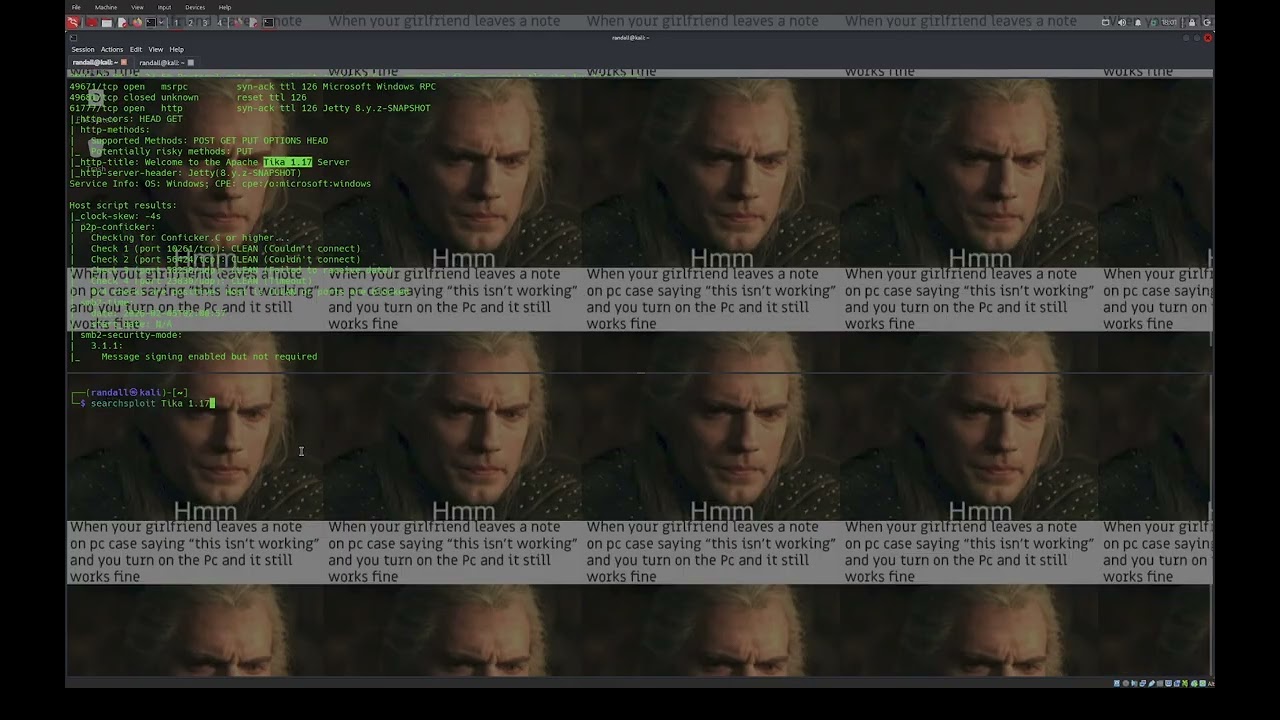Click VirtualBox USB status icon
1280x720 pixels.
(1152, 683)
